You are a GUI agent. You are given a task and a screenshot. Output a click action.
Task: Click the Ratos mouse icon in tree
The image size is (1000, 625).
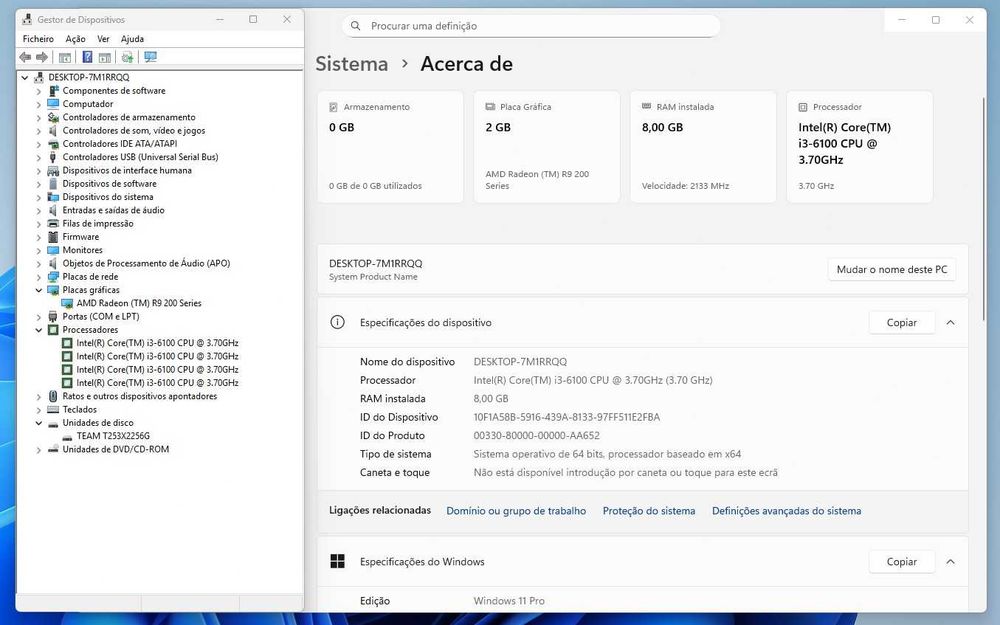pos(54,396)
